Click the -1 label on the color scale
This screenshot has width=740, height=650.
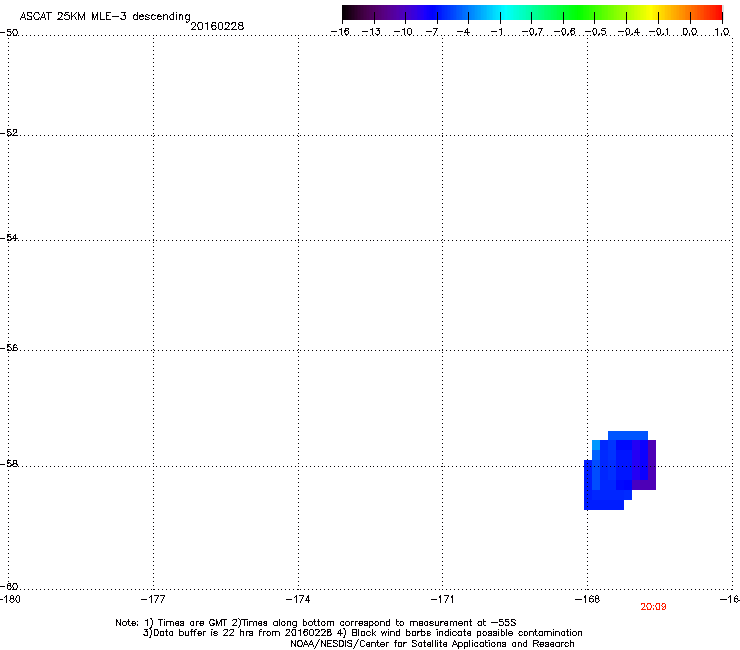496,32
